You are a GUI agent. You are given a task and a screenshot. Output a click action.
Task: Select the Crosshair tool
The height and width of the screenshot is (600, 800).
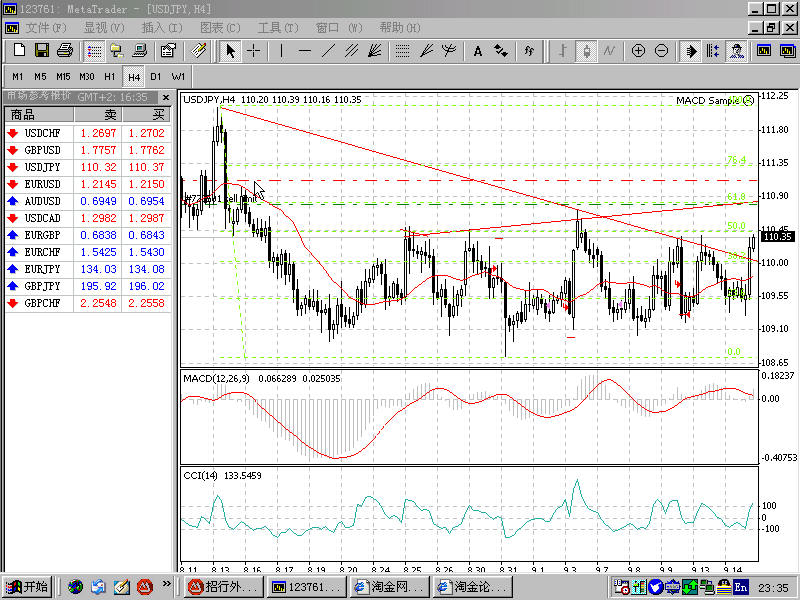[x=254, y=50]
